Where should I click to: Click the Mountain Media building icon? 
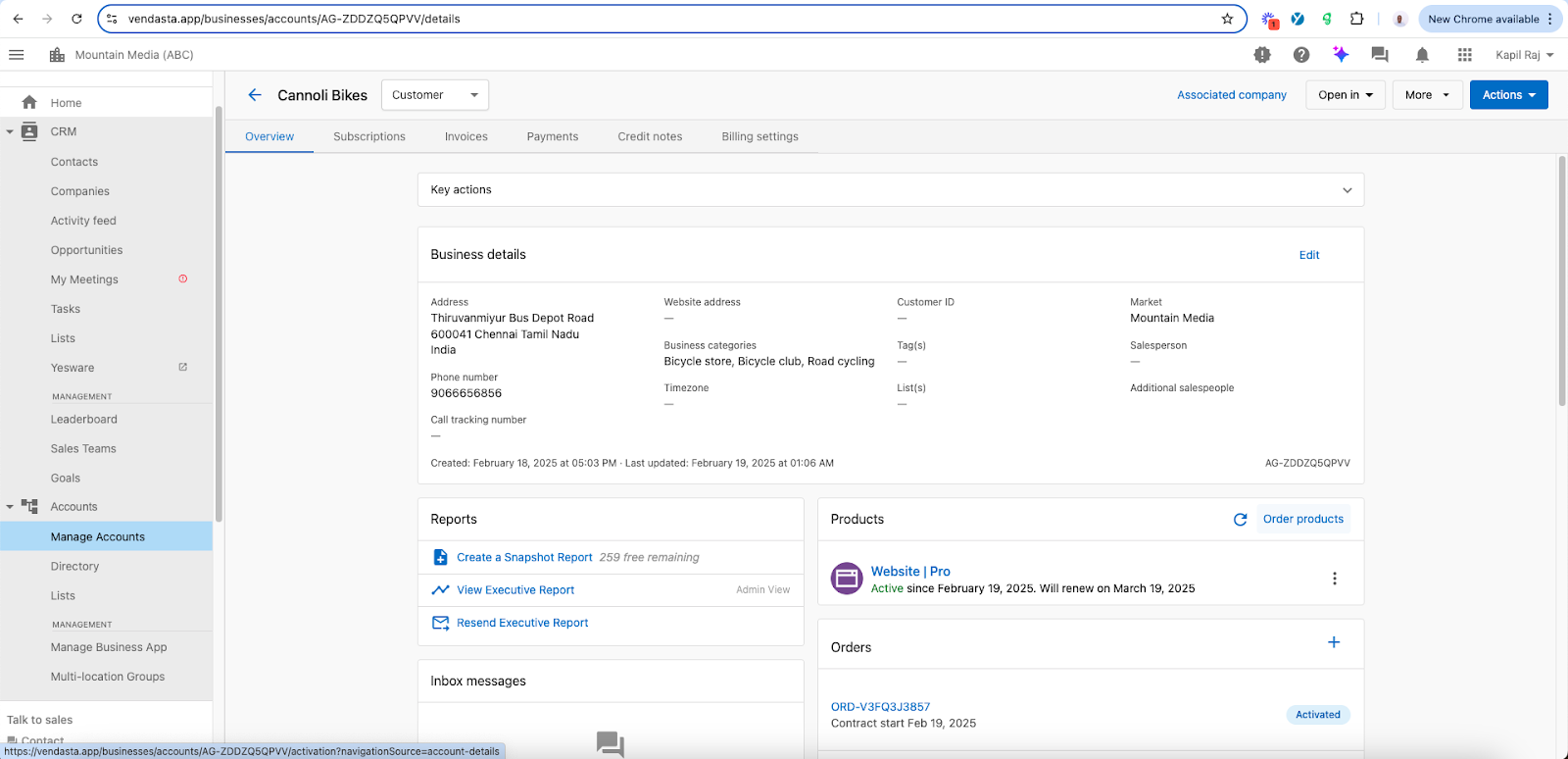pyautogui.click(x=57, y=55)
